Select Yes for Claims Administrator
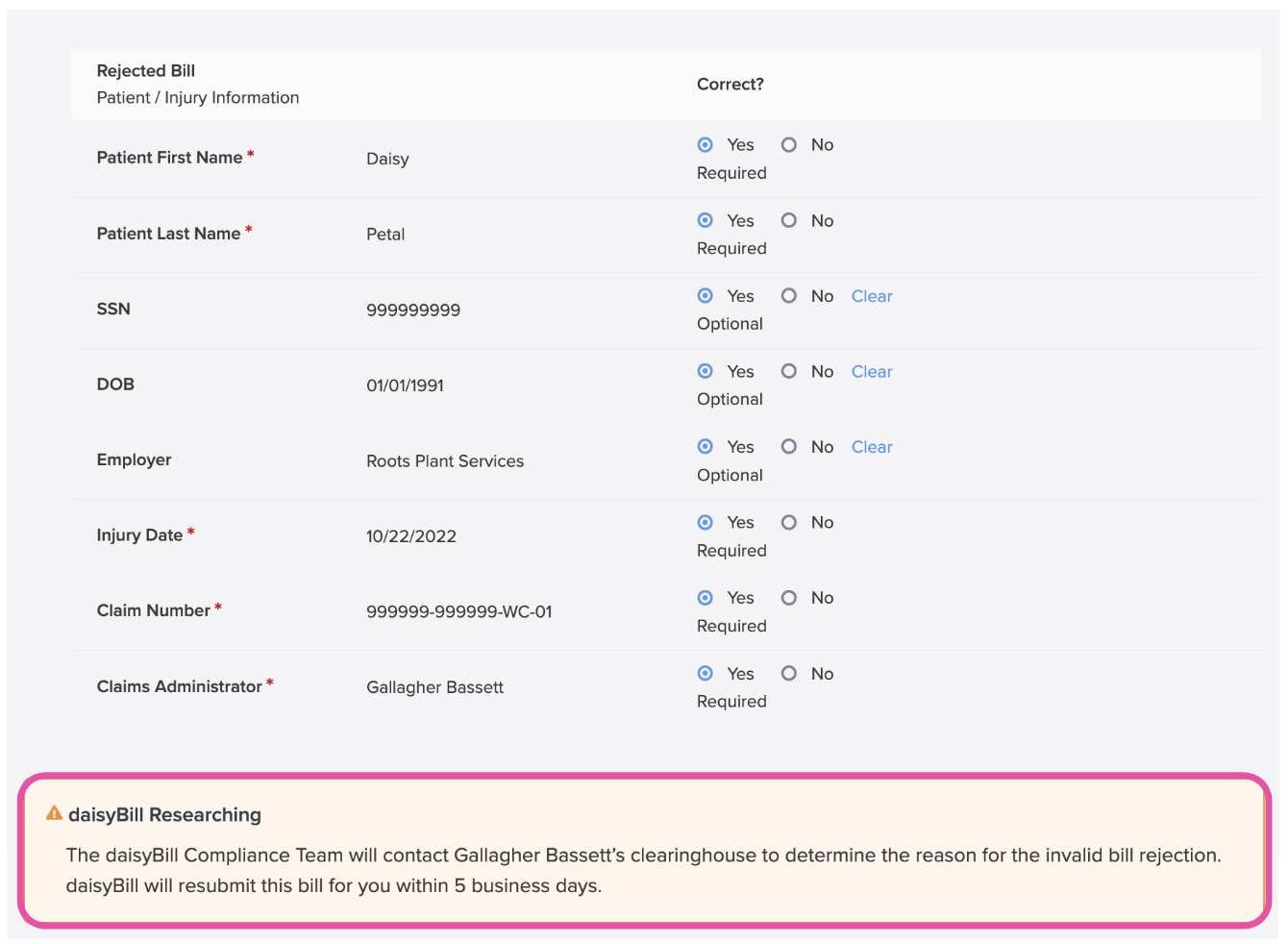 point(706,674)
